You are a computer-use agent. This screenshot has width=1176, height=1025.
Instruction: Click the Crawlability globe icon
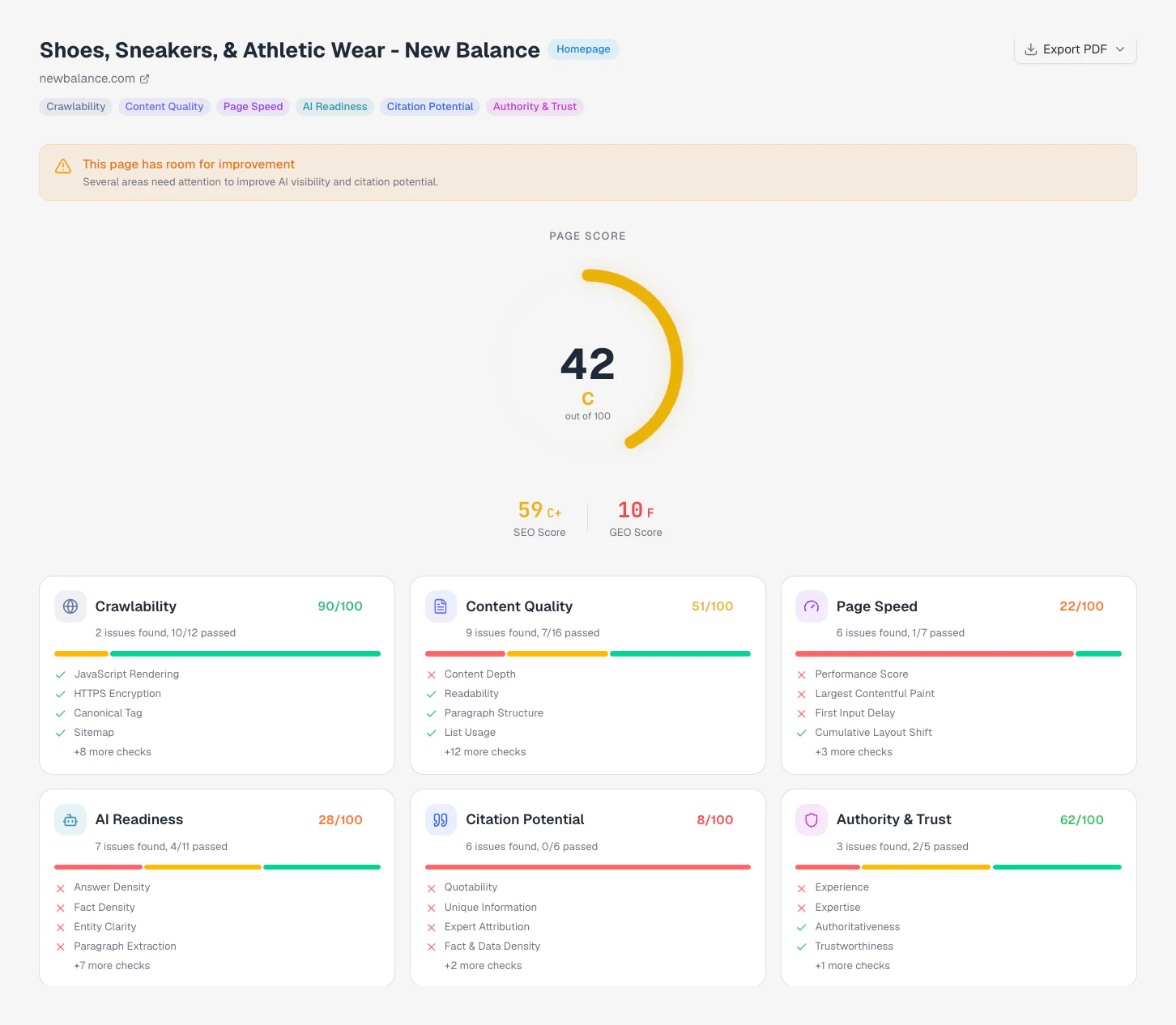[70, 606]
